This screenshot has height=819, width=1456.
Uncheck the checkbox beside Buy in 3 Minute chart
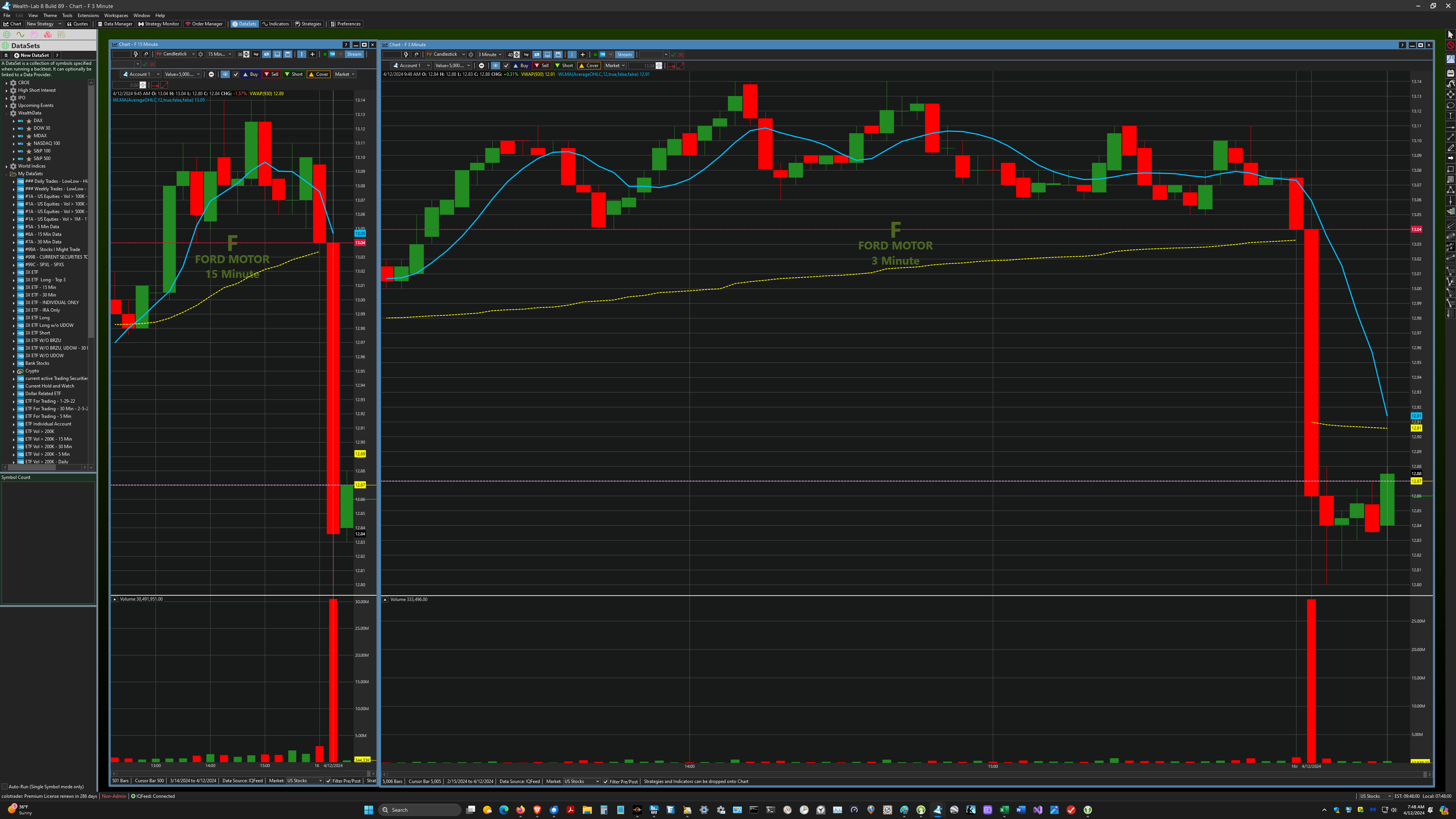507,66
